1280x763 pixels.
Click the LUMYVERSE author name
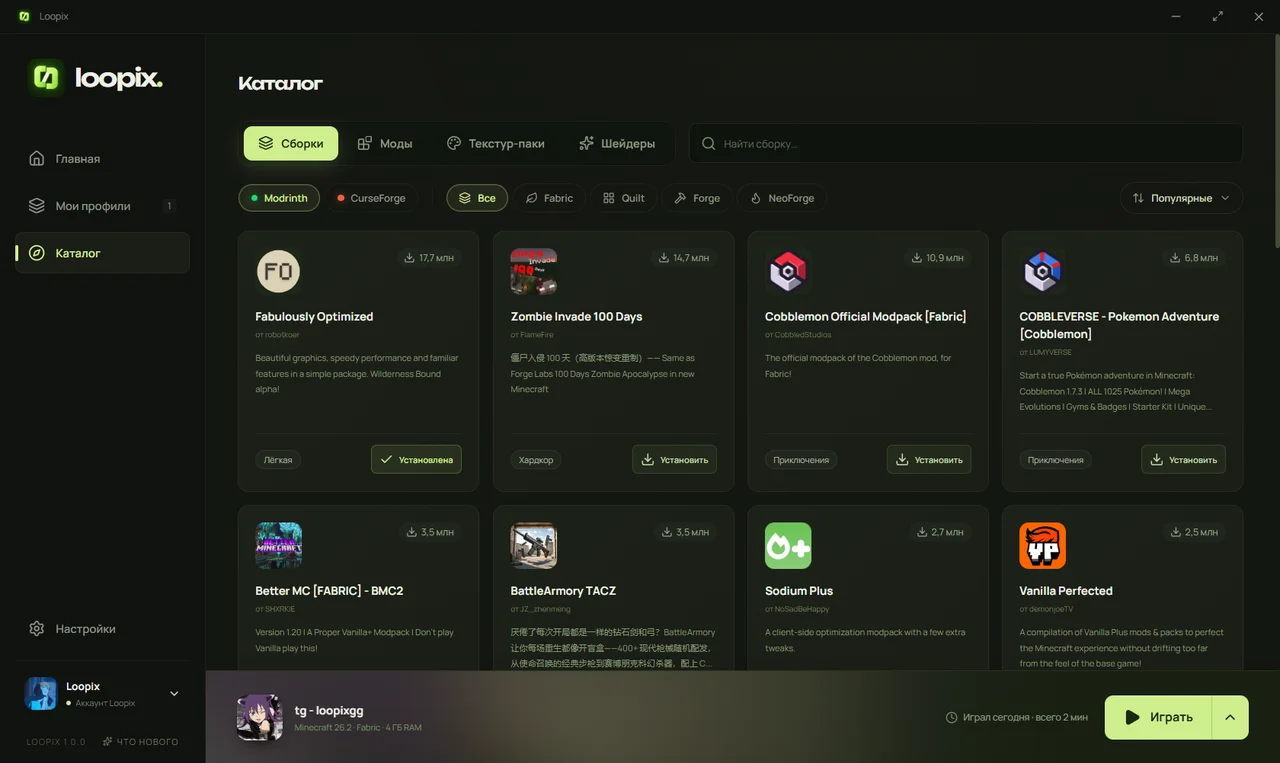pos(1050,352)
